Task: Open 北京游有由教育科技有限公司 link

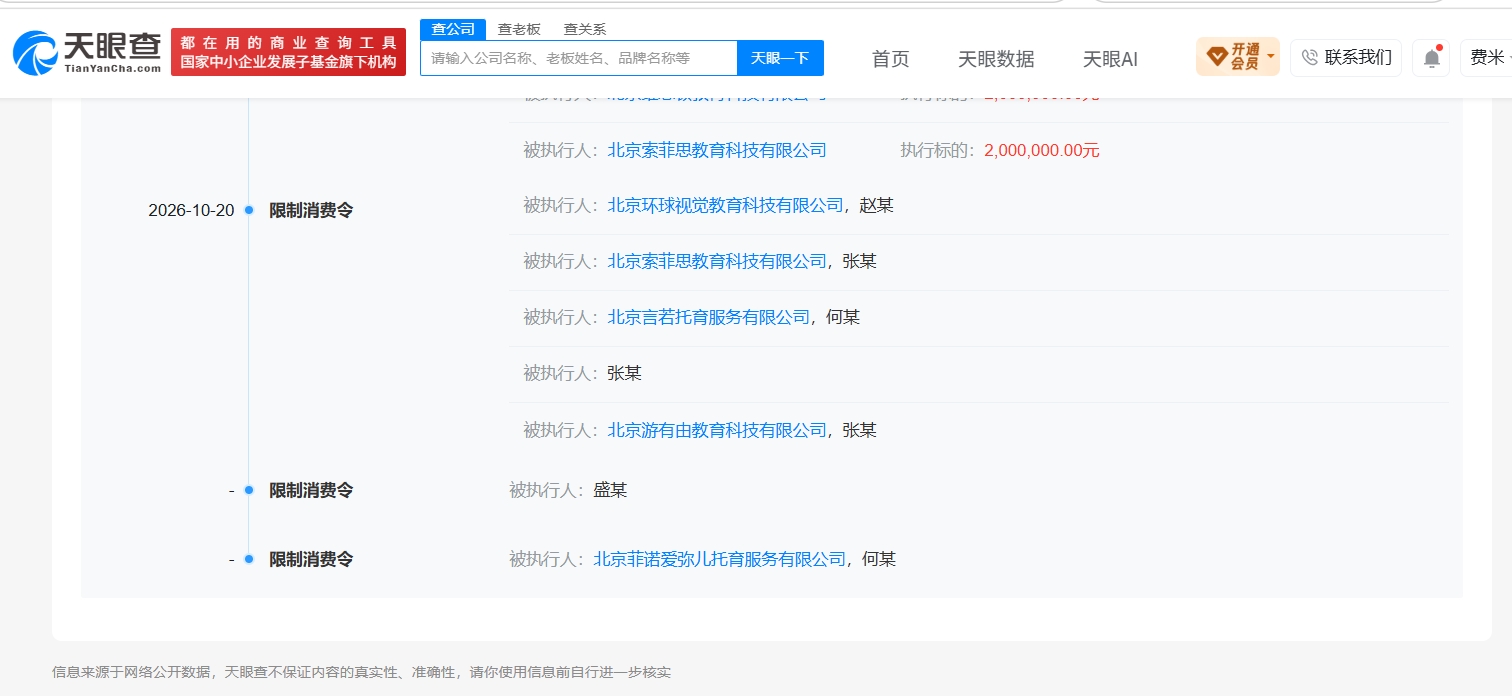Action: point(717,430)
